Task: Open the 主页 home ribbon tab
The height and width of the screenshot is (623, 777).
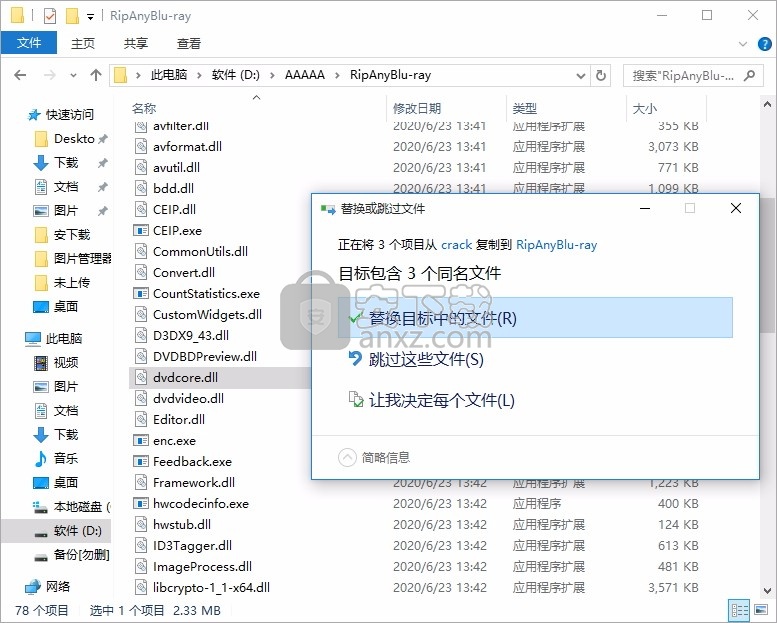Action: point(83,44)
